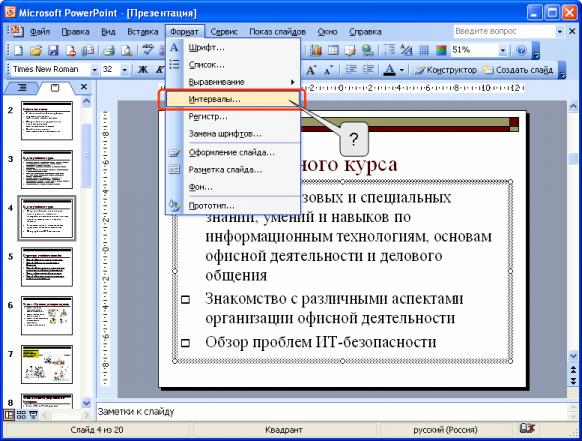Choose Разметка слайда... menu item
582x441 pixels.
[x=233, y=170]
